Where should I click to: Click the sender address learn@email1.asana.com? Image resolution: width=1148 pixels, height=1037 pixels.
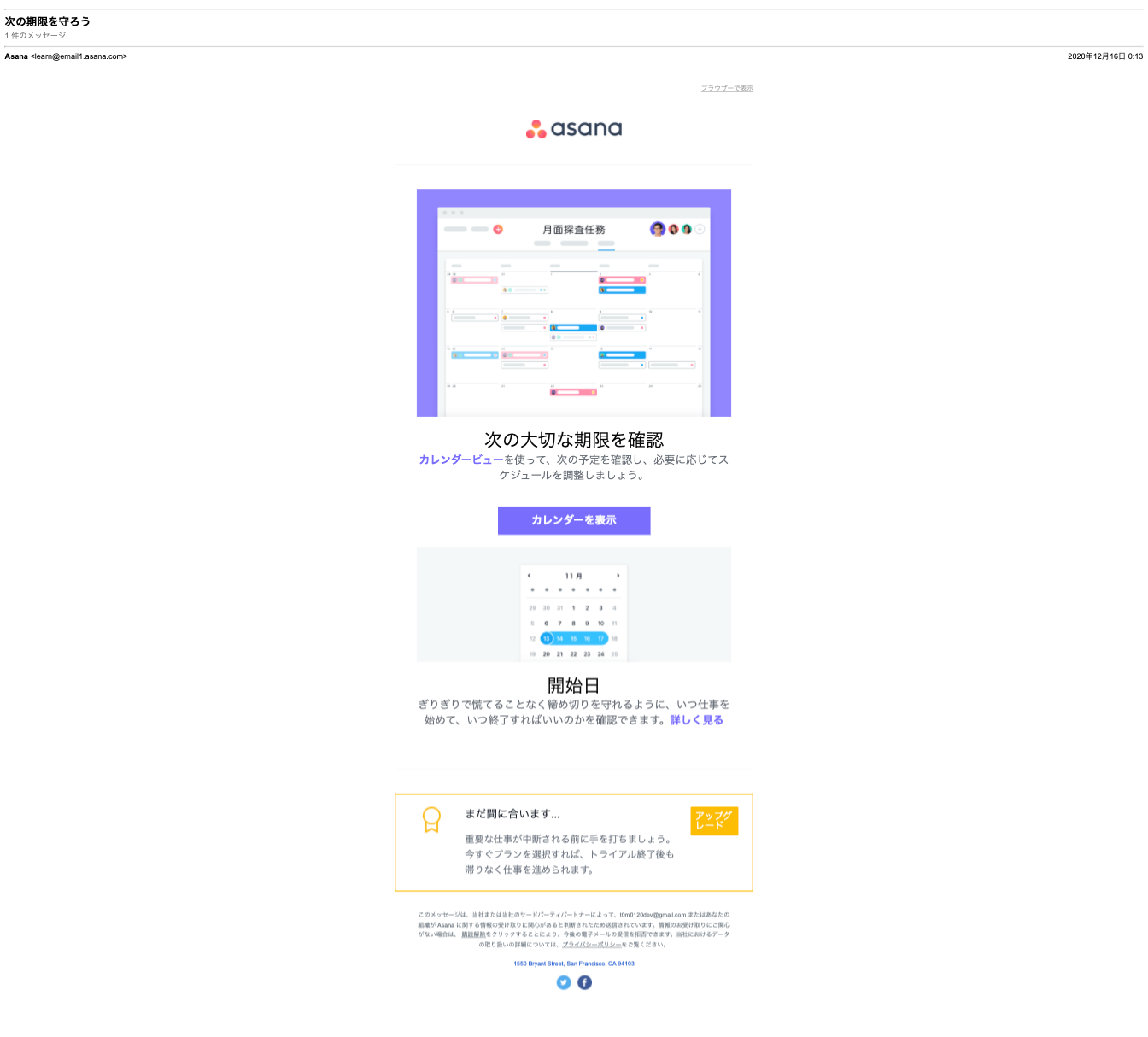79,56
